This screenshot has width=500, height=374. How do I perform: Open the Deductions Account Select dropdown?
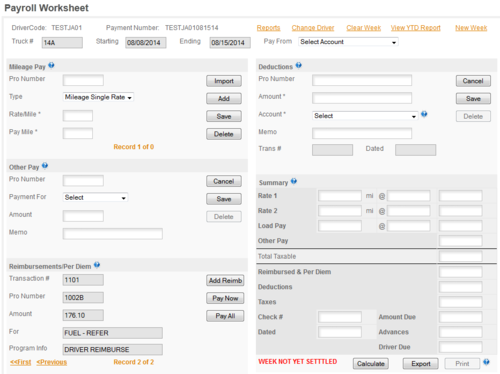click(365, 116)
